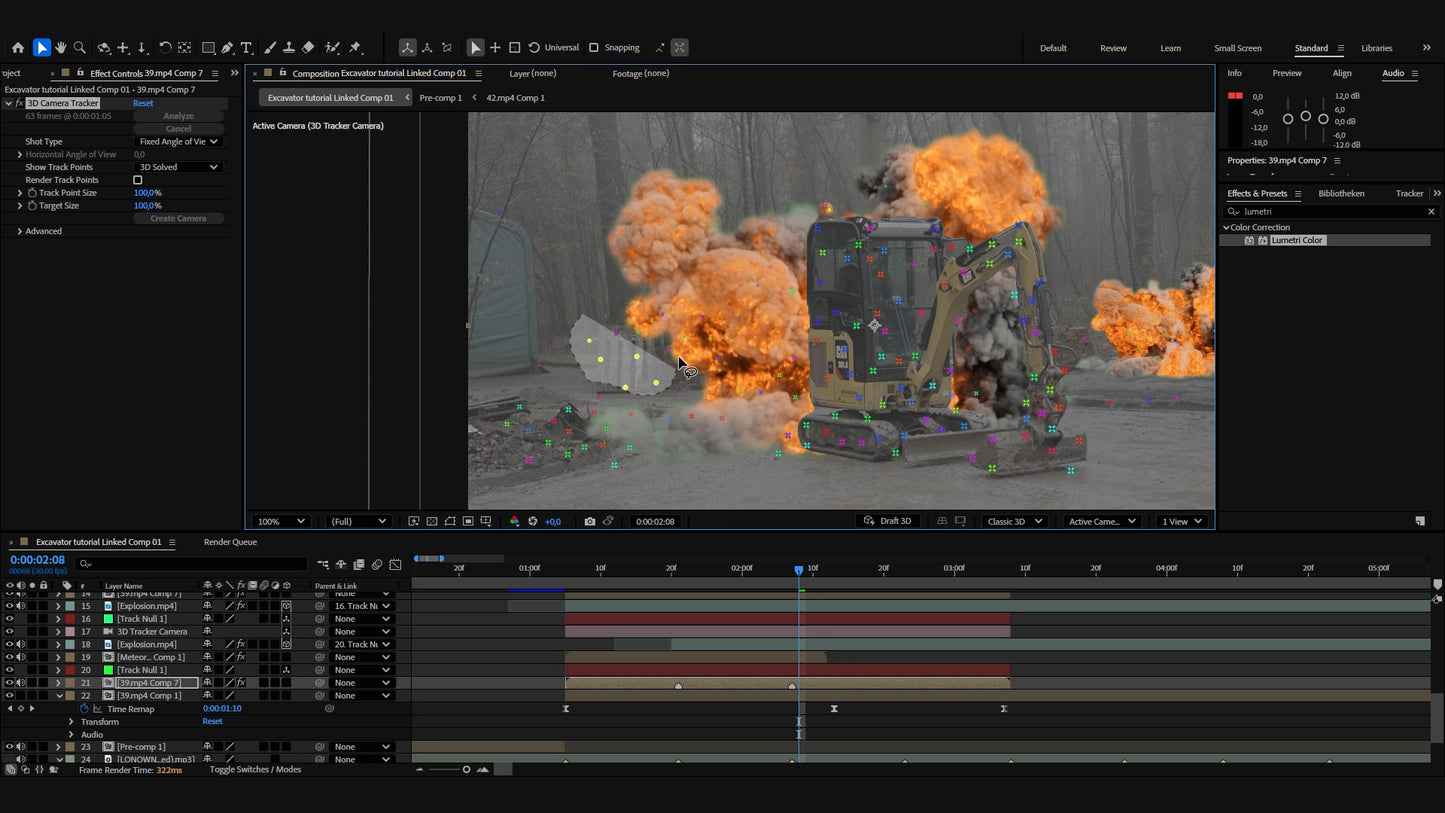This screenshot has height=813, width=1445.
Task: Open the (Full) resolution dropdown
Action: click(358, 521)
